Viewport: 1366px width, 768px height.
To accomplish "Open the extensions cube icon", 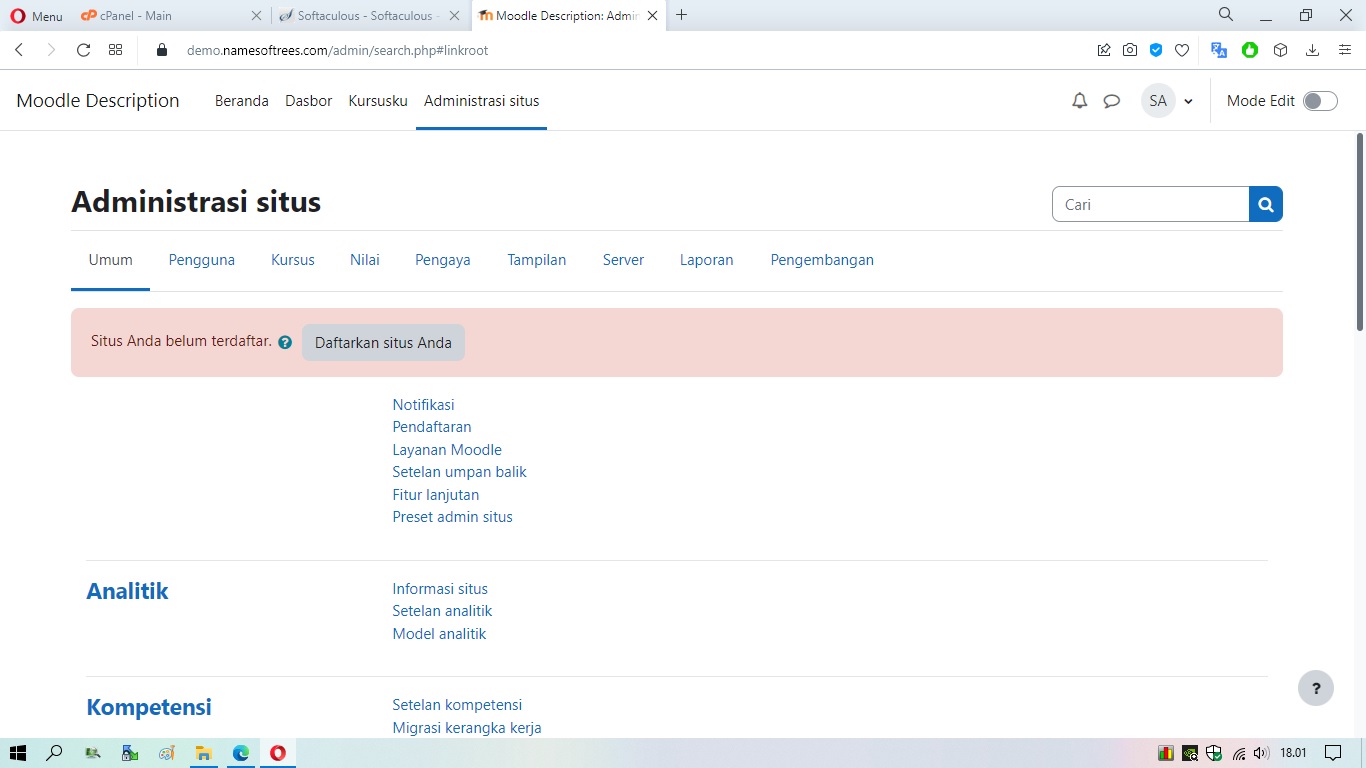I will coord(1281,50).
